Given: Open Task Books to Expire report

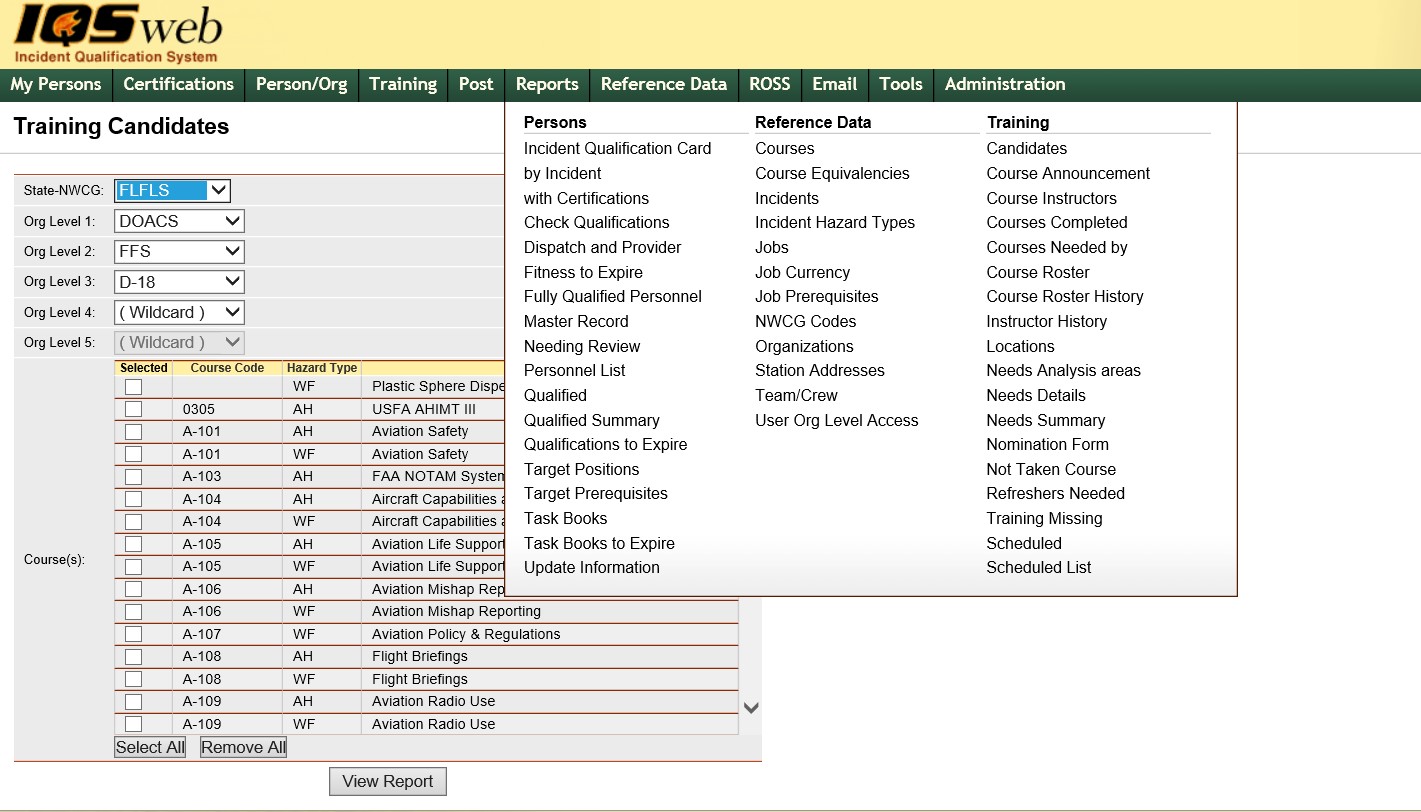Looking at the screenshot, I should pos(599,543).
